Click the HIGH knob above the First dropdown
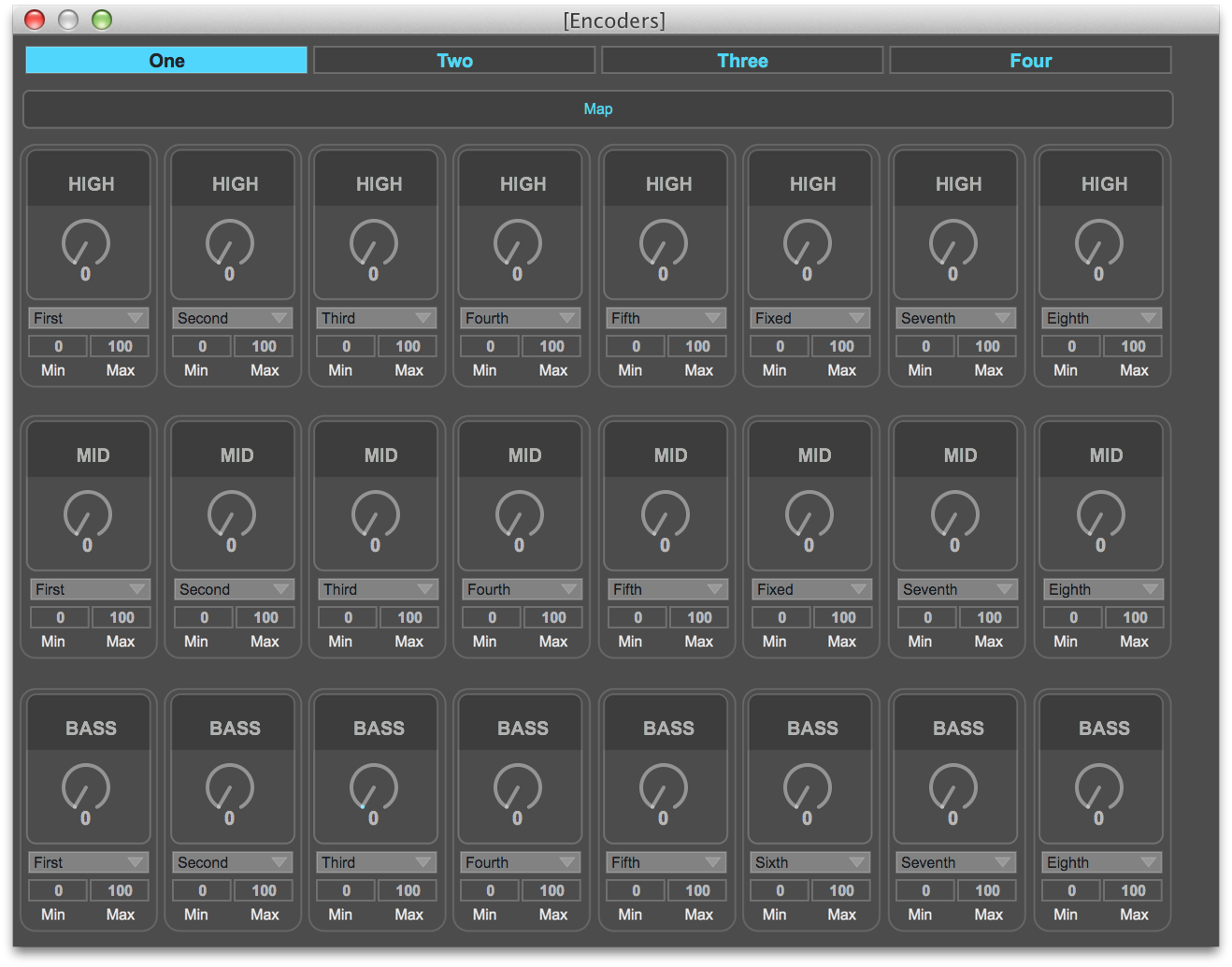Screen dimensions: 1232x967 (x=86, y=243)
